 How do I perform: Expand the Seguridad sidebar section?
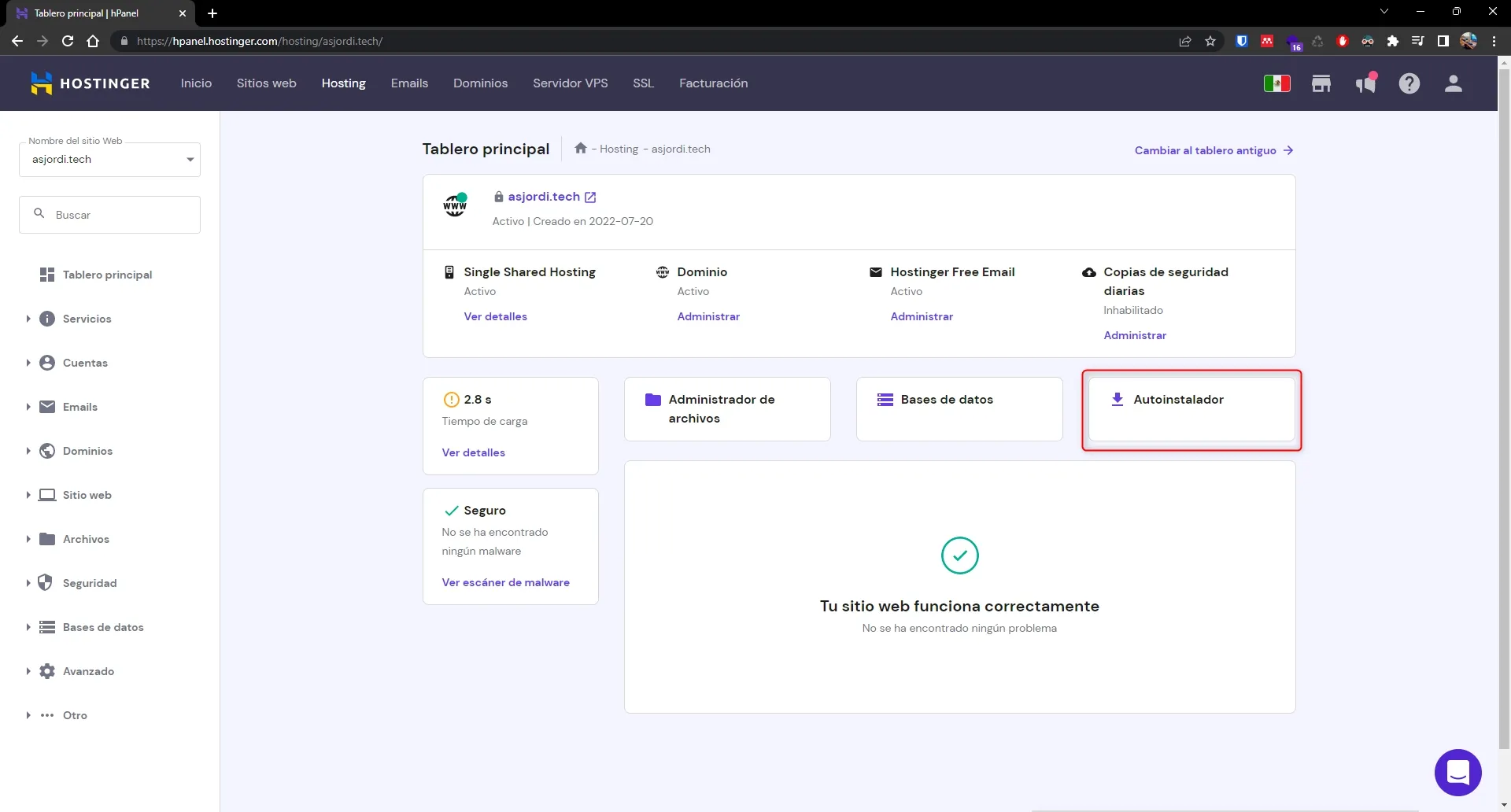28,583
